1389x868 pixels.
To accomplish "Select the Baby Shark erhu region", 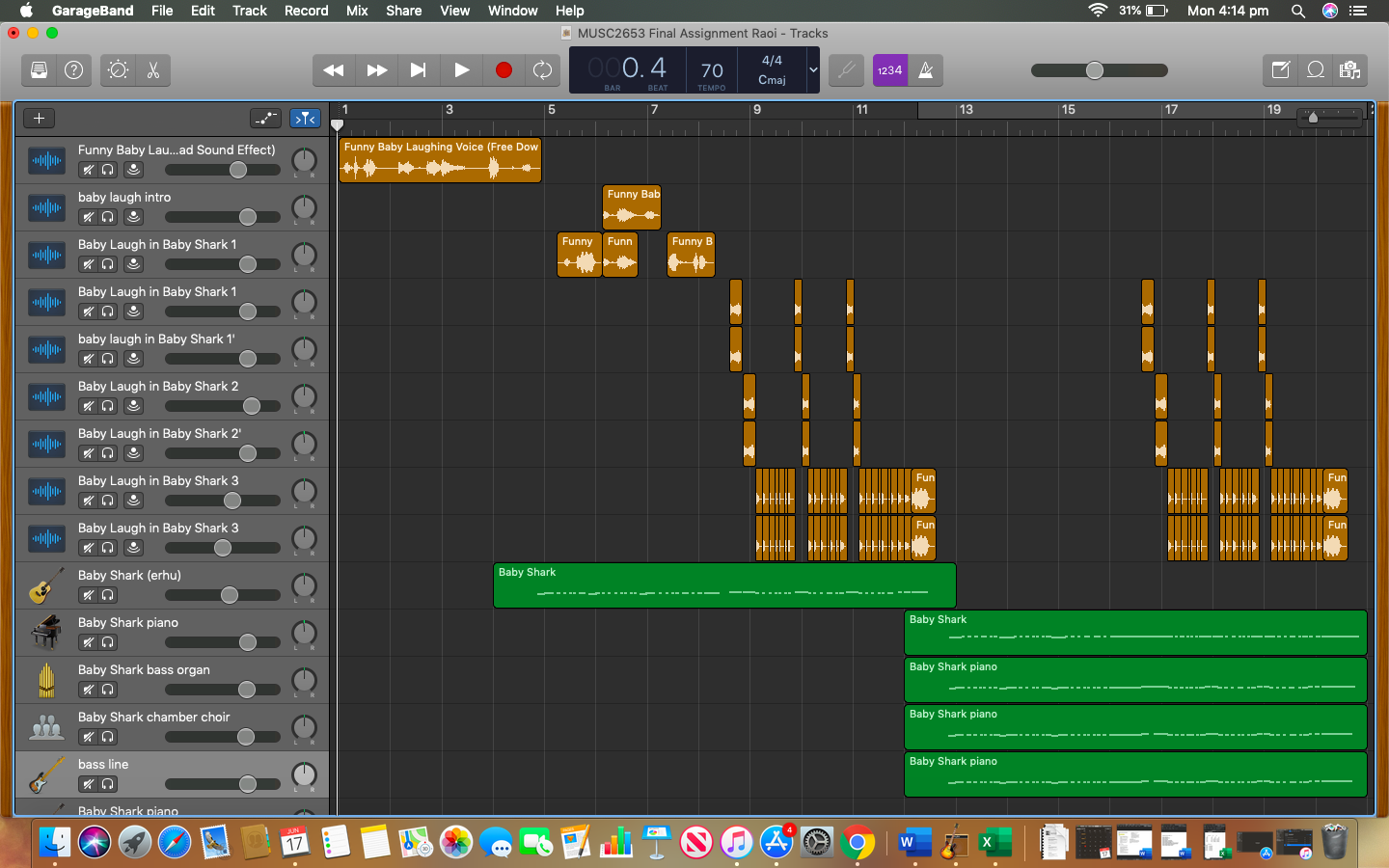I will pos(723,585).
